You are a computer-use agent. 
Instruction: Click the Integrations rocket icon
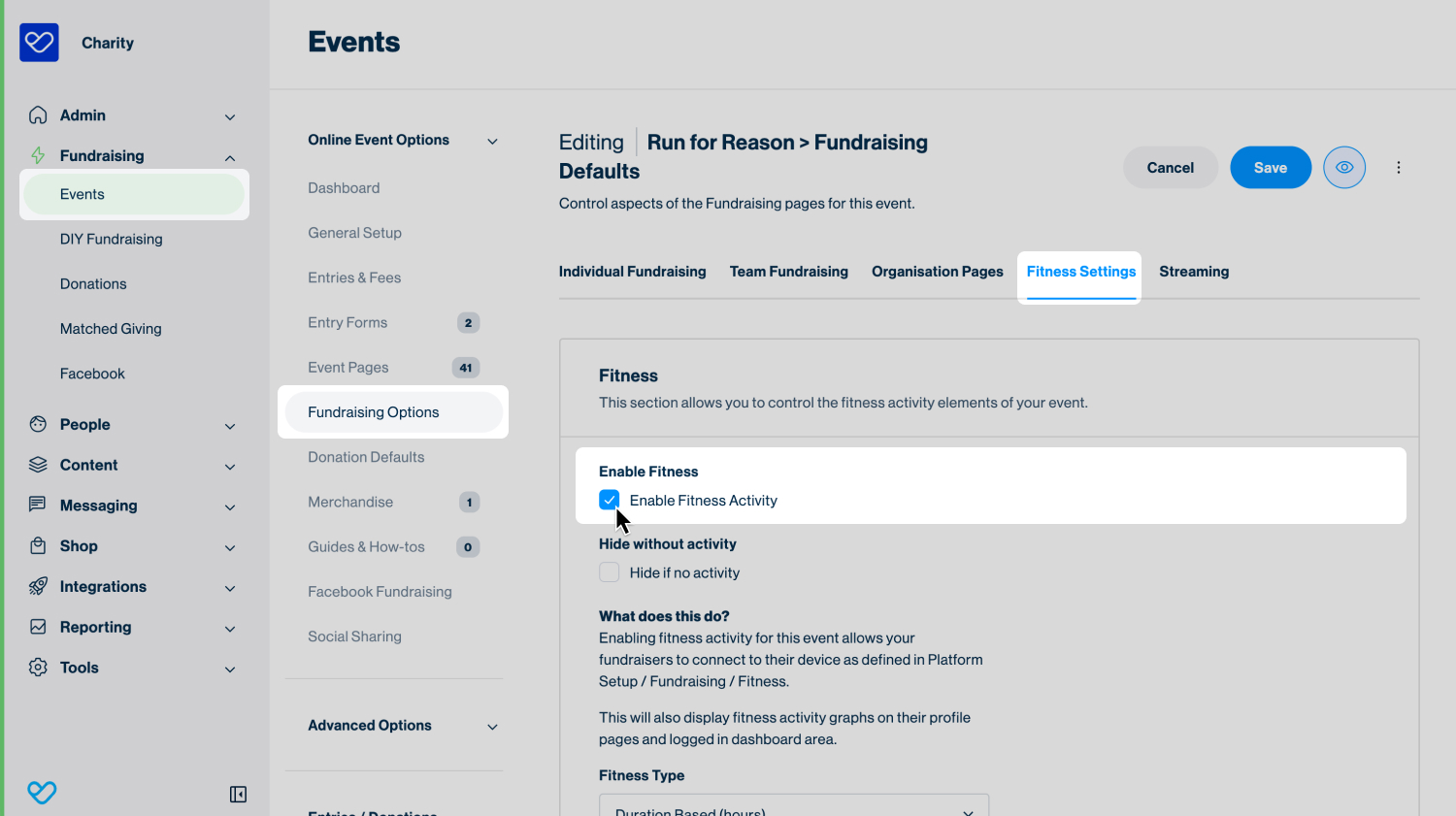[x=38, y=586]
